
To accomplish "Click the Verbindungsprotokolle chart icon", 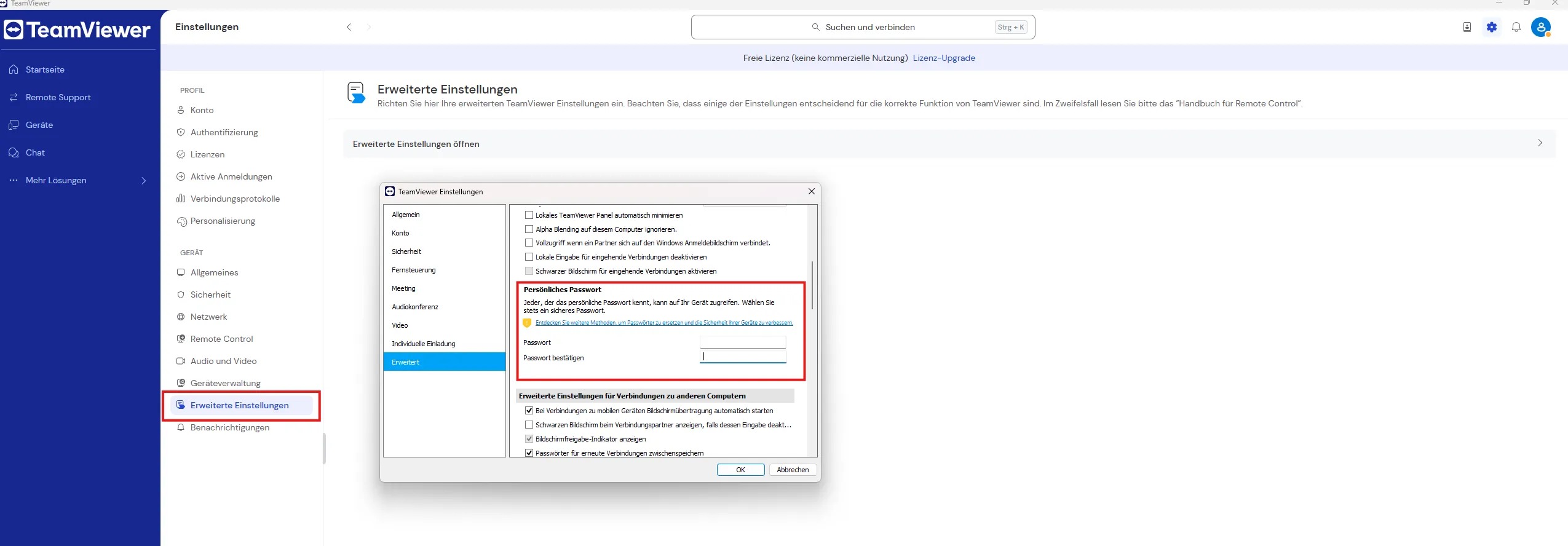I will 181,199.
